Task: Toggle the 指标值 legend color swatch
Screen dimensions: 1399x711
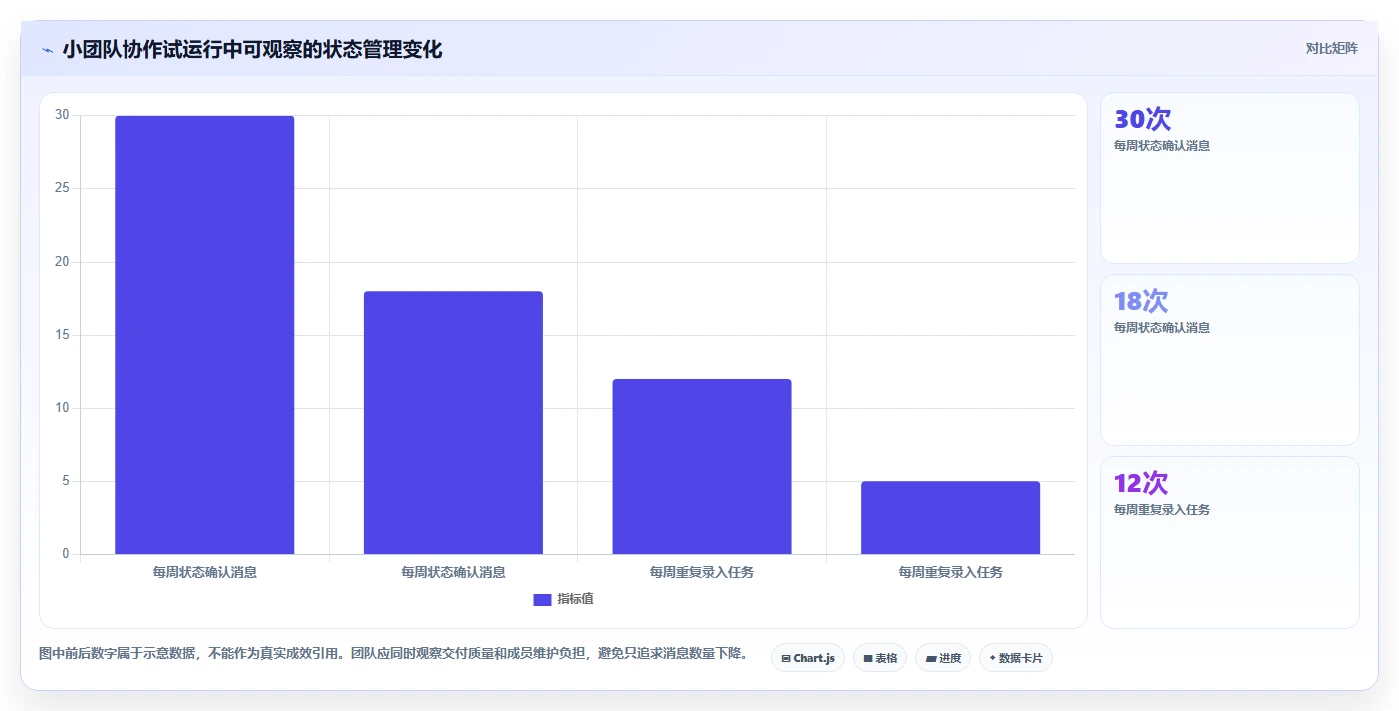Action: pos(542,599)
